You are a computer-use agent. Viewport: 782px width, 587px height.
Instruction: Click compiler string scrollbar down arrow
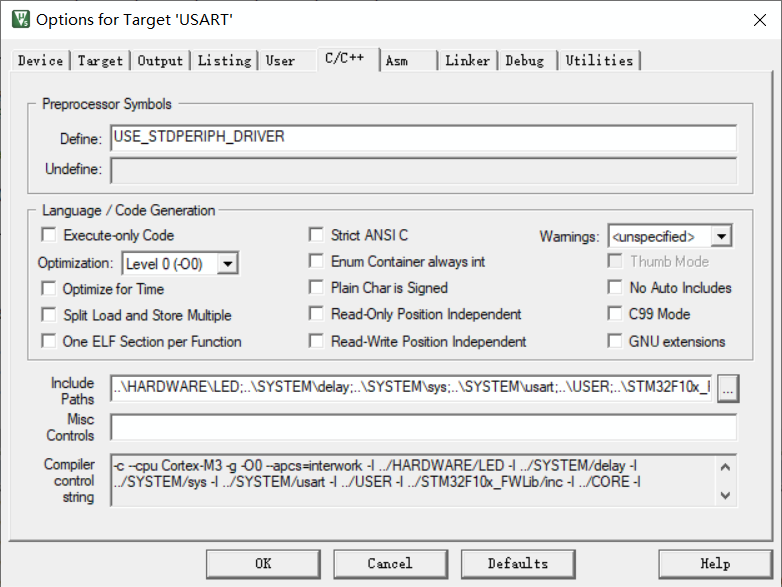pyautogui.click(x=725, y=495)
